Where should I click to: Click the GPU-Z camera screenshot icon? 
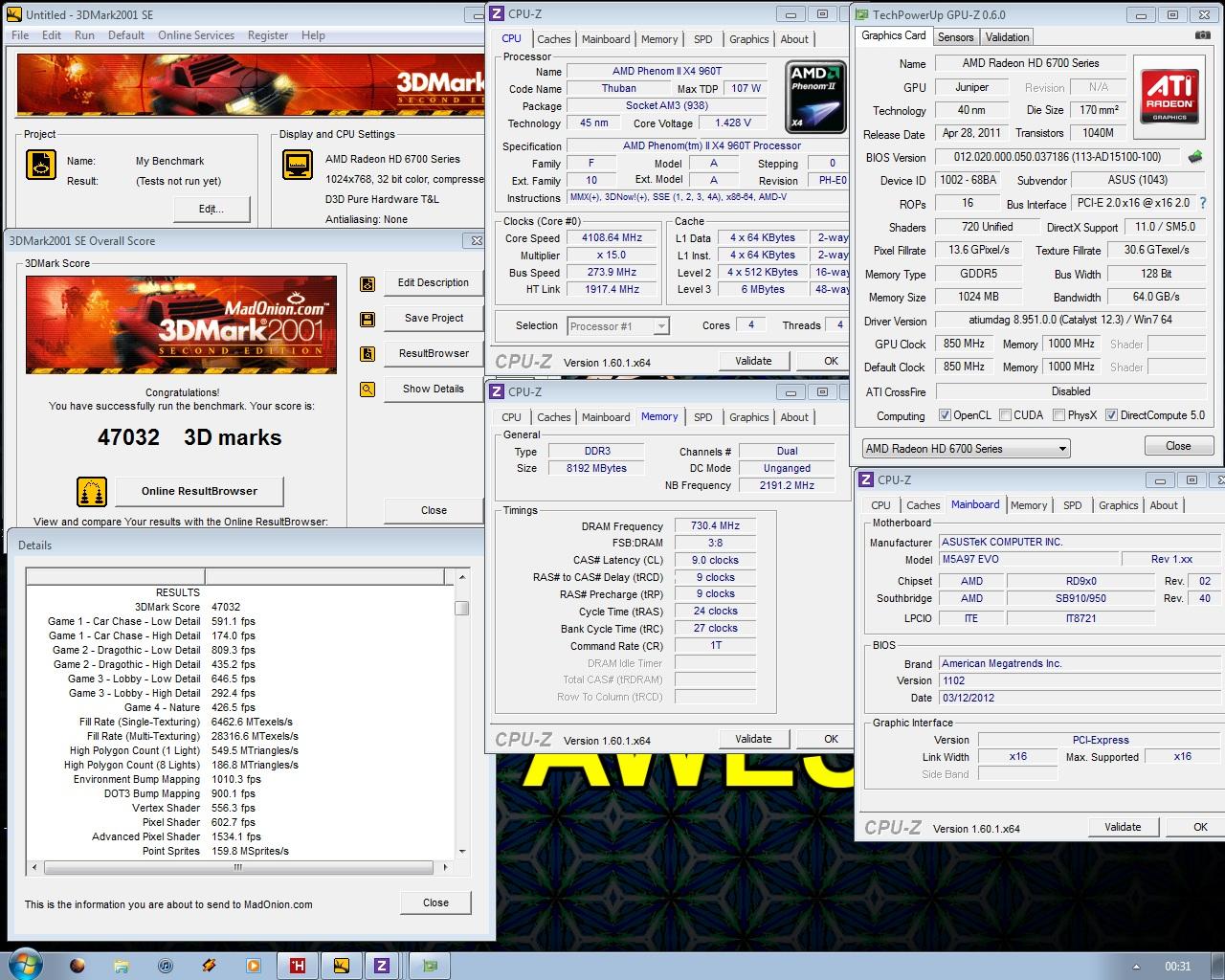(1203, 35)
